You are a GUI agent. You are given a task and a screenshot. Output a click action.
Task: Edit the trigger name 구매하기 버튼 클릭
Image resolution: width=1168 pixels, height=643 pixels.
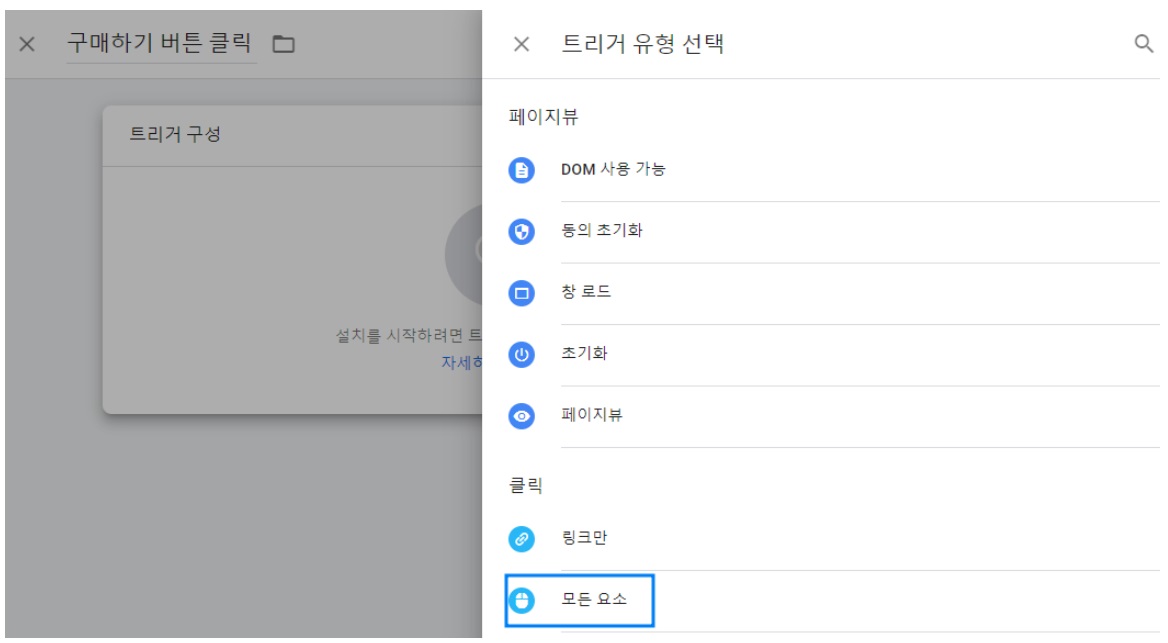pyautogui.click(x=161, y=43)
